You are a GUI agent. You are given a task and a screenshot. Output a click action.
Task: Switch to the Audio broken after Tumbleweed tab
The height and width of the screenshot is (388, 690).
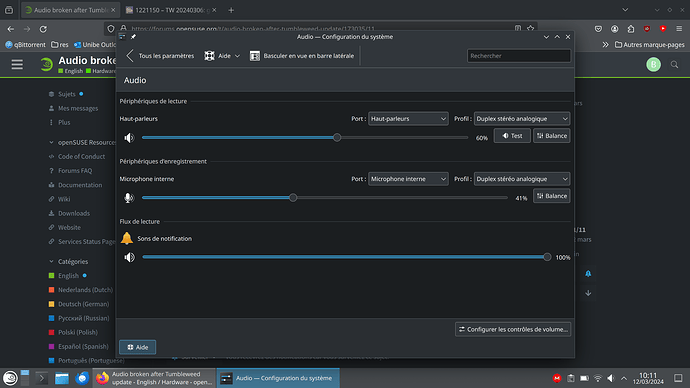(70, 10)
